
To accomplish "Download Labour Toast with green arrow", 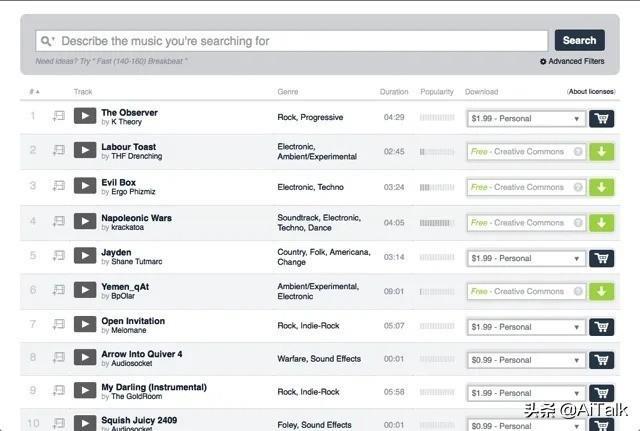I will [601, 152].
